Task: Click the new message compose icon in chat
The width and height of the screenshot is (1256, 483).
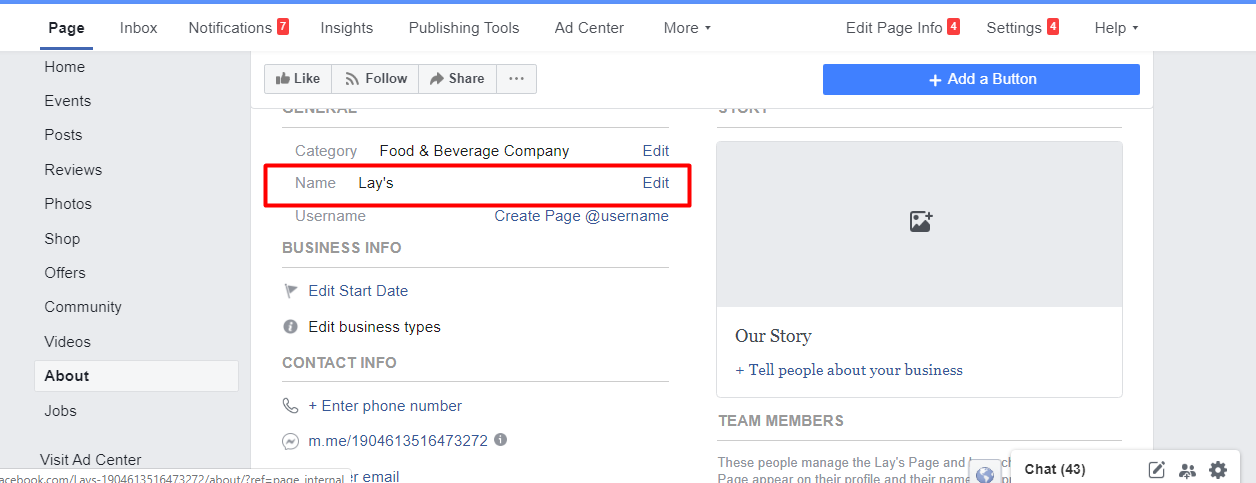Action: pyautogui.click(x=1157, y=469)
